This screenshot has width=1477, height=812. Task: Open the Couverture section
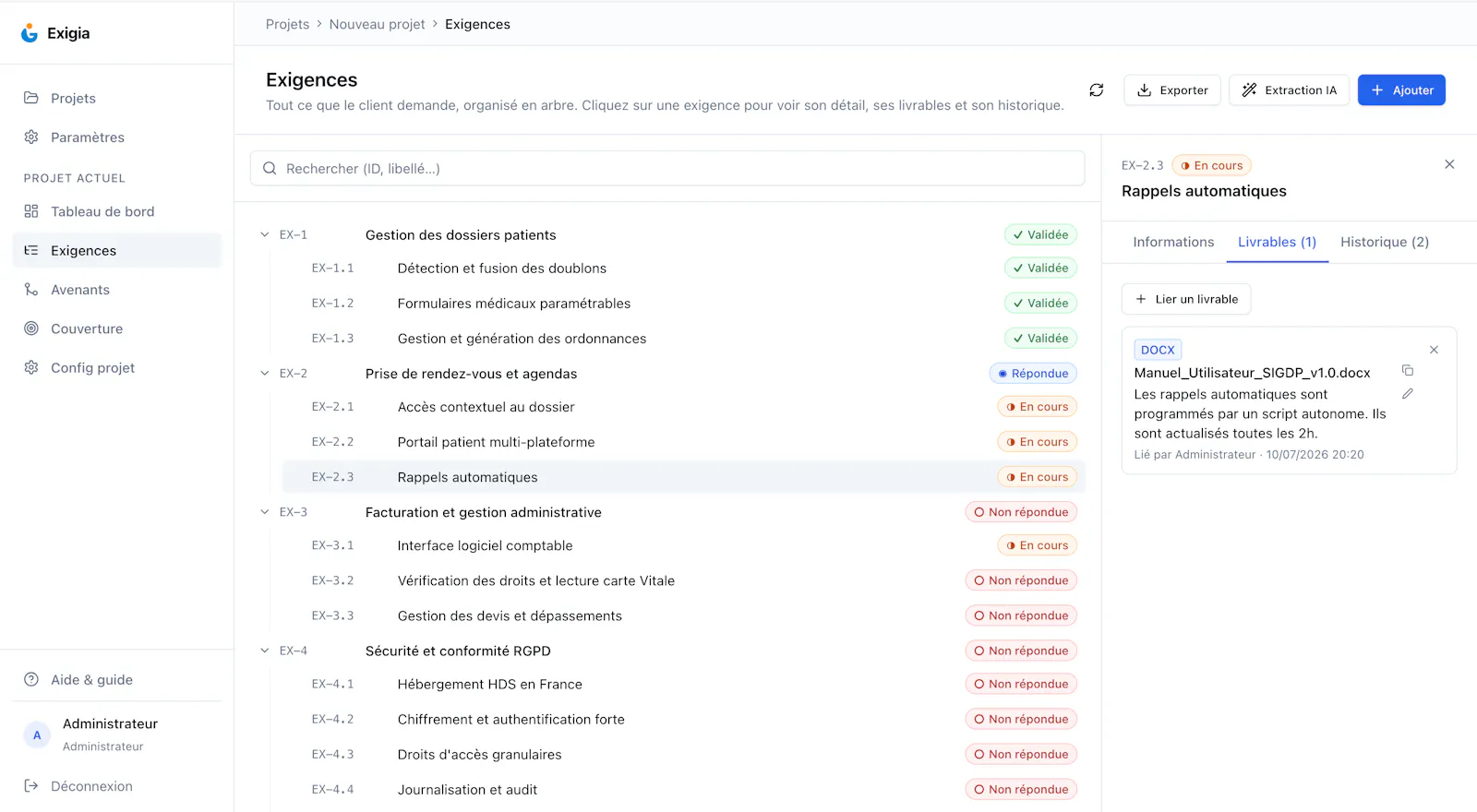point(117,328)
